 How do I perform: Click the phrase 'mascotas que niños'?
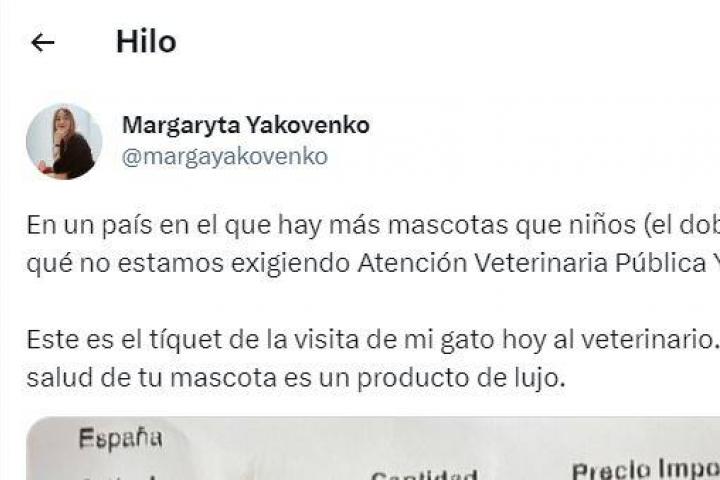[x=512, y=225]
